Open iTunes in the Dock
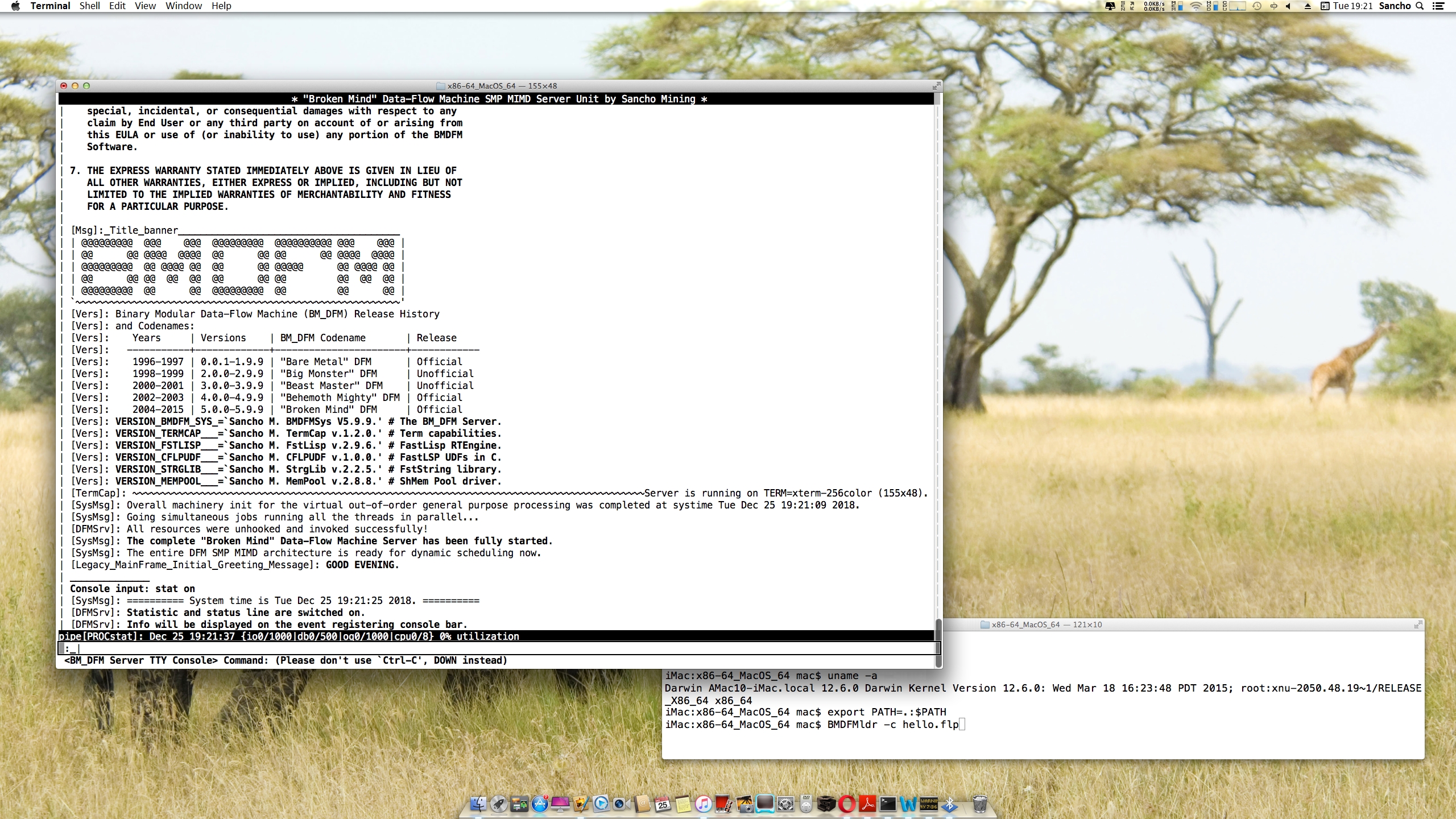Screen dimensions: 1456x819 click(704, 804)
